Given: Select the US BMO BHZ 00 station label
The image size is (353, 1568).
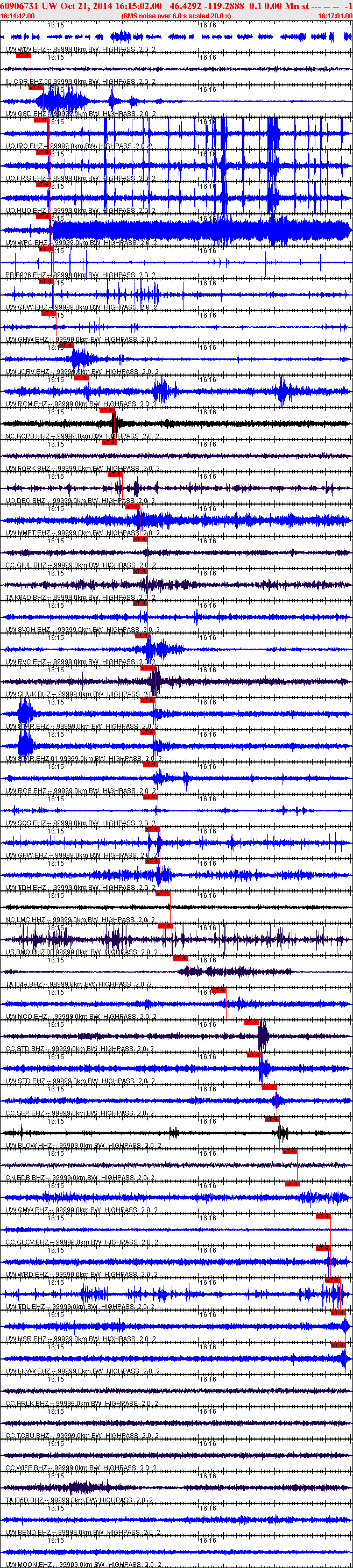Looking at the screenshot, I should coord(81,953).
